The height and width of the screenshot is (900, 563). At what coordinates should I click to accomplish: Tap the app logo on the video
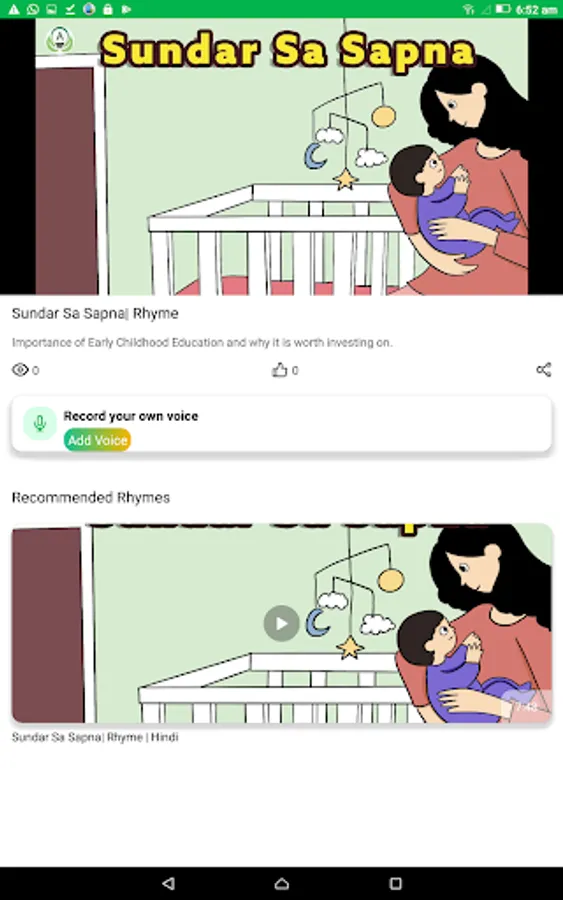coord(59,40)
